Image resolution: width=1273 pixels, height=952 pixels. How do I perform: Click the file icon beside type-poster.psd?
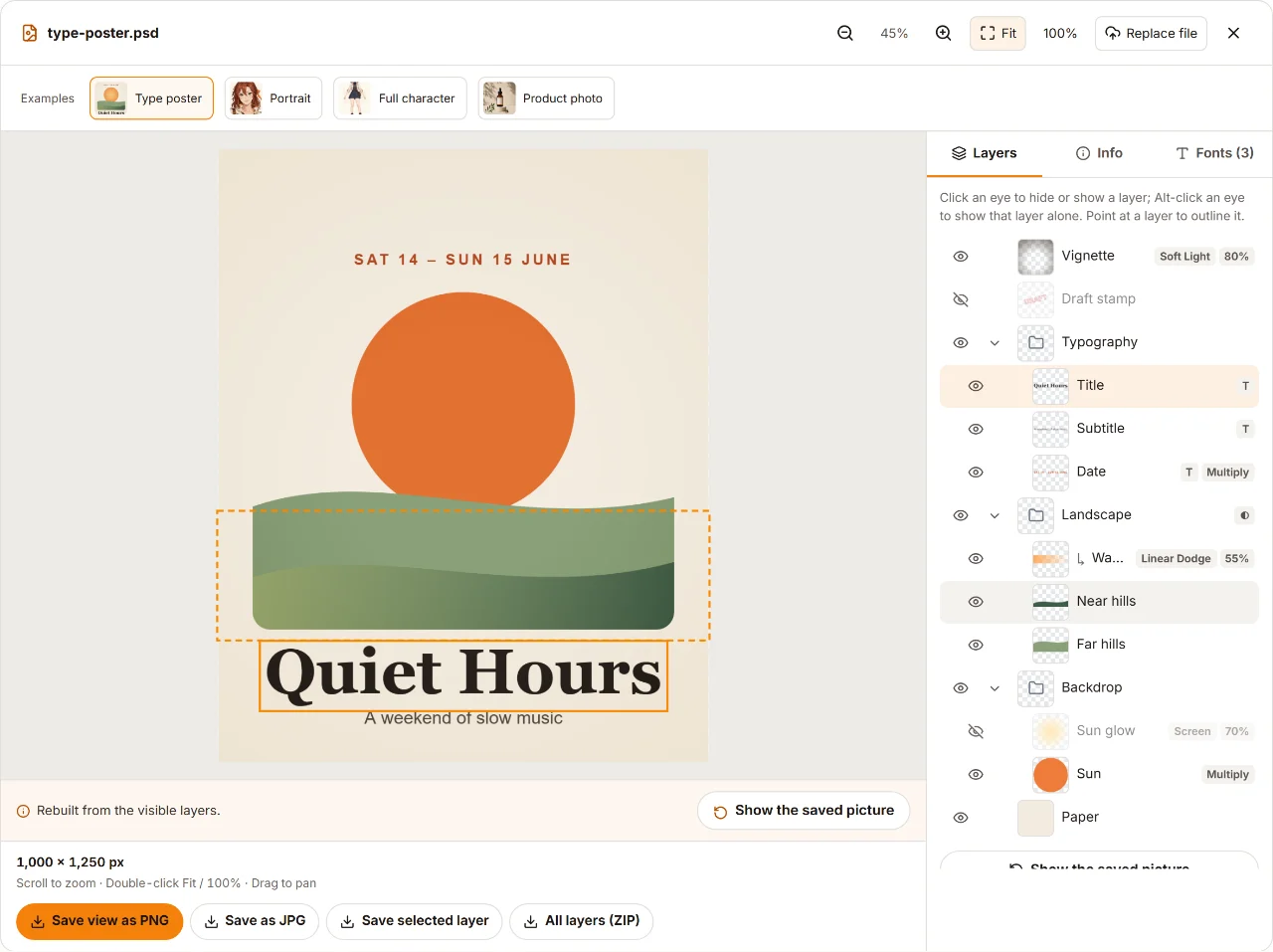[x=30, y=33]
